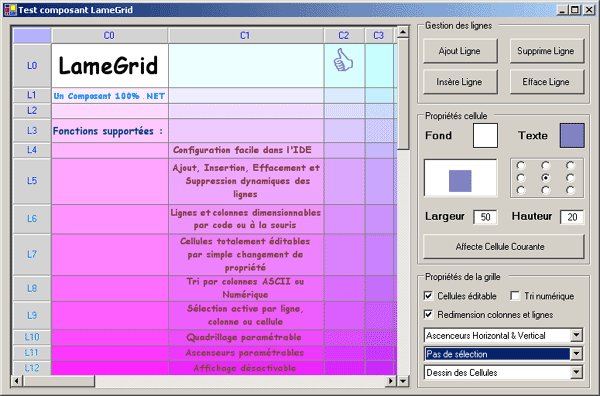Click the L12 row header
600x396 pixels.
[32, 368]
